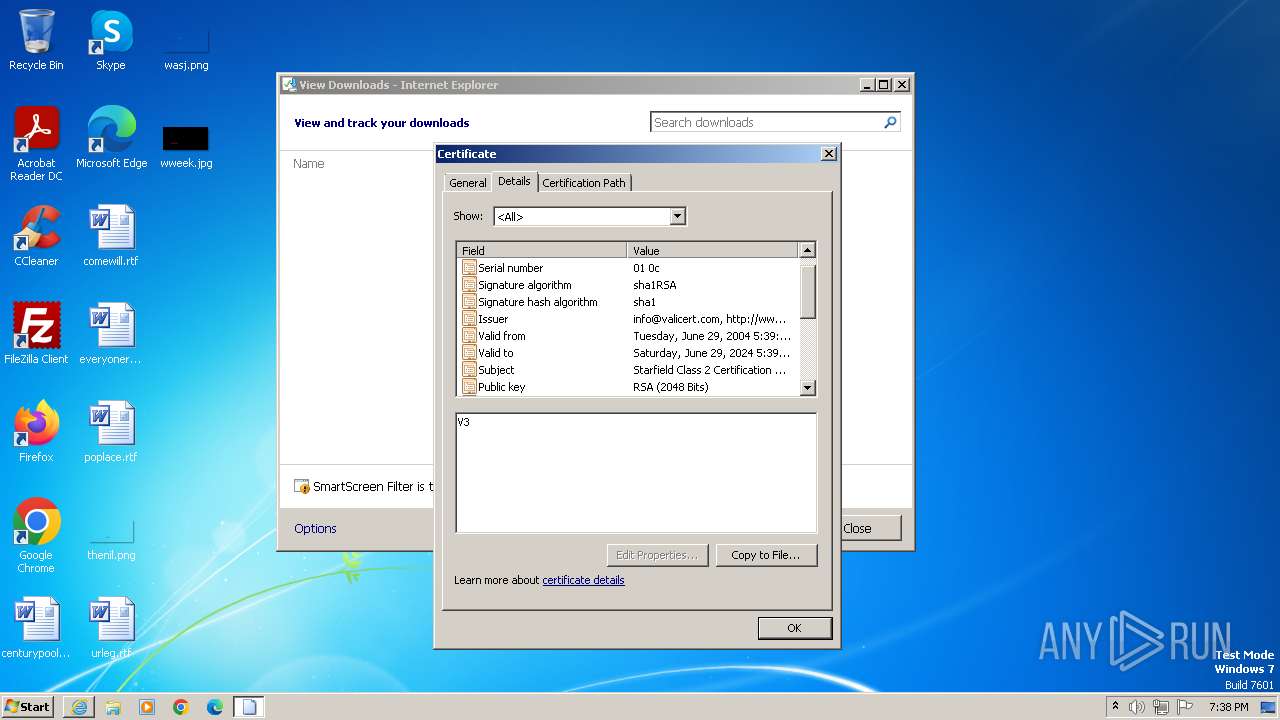Select comewill.rtf document icon
Screen dimensions: 1280x720
(111, 236)
